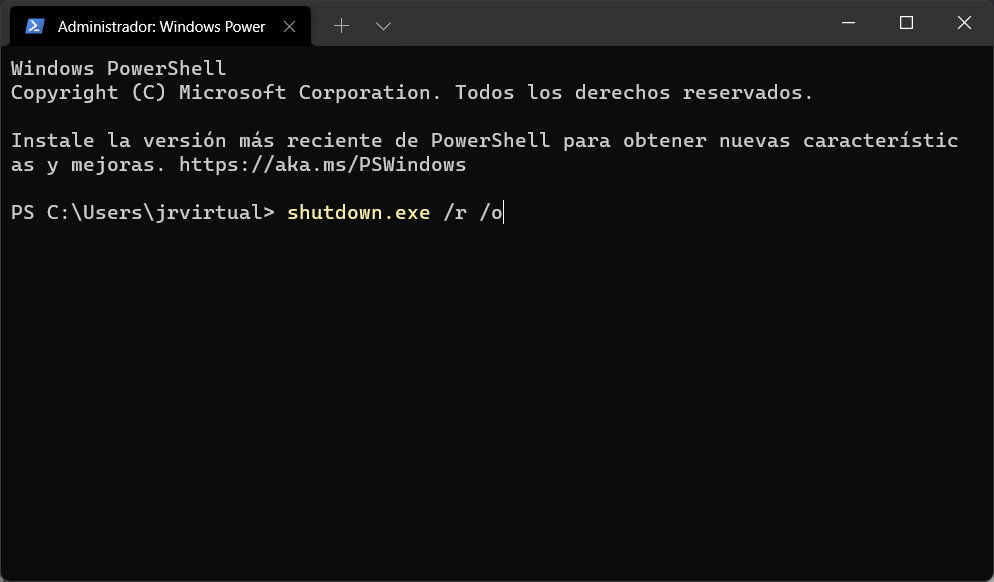Expand the new tab profiles dropdown chevron

click(383, 26)
